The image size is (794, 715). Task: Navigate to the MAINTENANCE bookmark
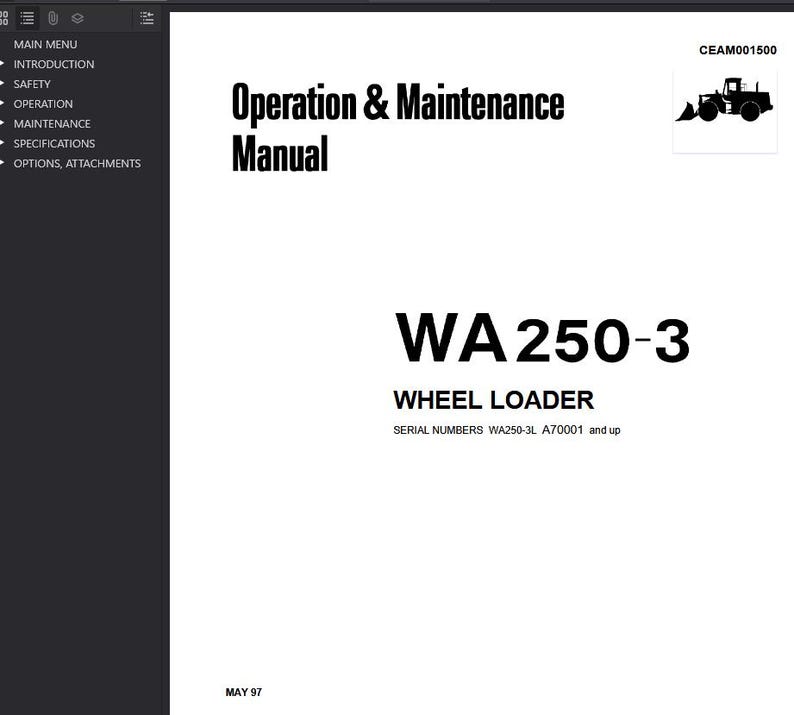(x=52, y=124)
